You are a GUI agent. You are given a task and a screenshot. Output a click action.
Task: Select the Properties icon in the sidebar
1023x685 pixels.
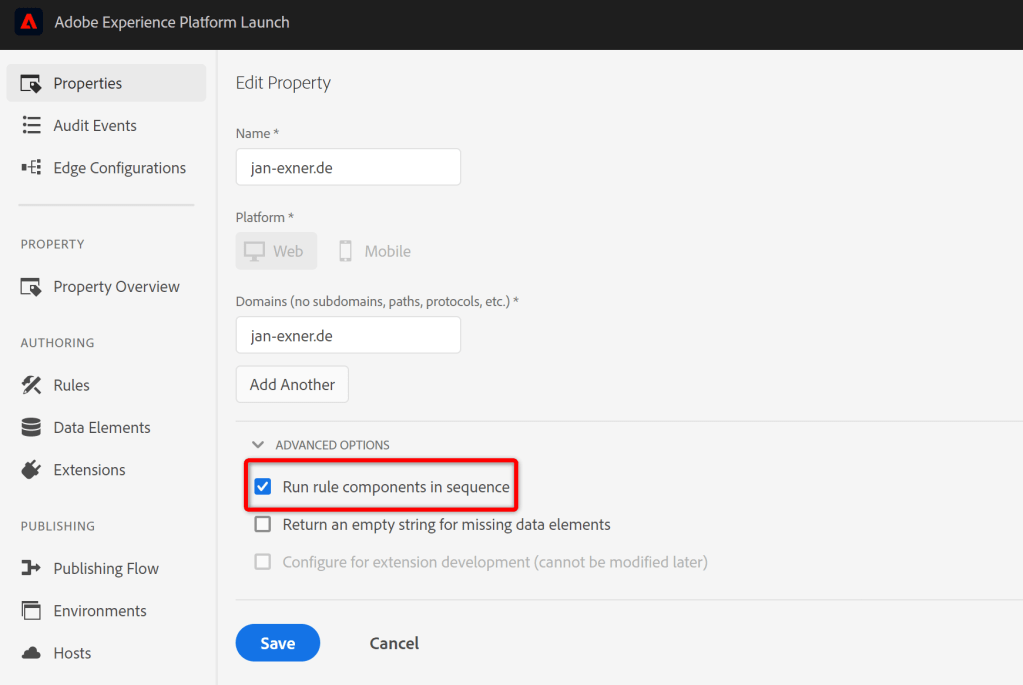tap(30, 82)
